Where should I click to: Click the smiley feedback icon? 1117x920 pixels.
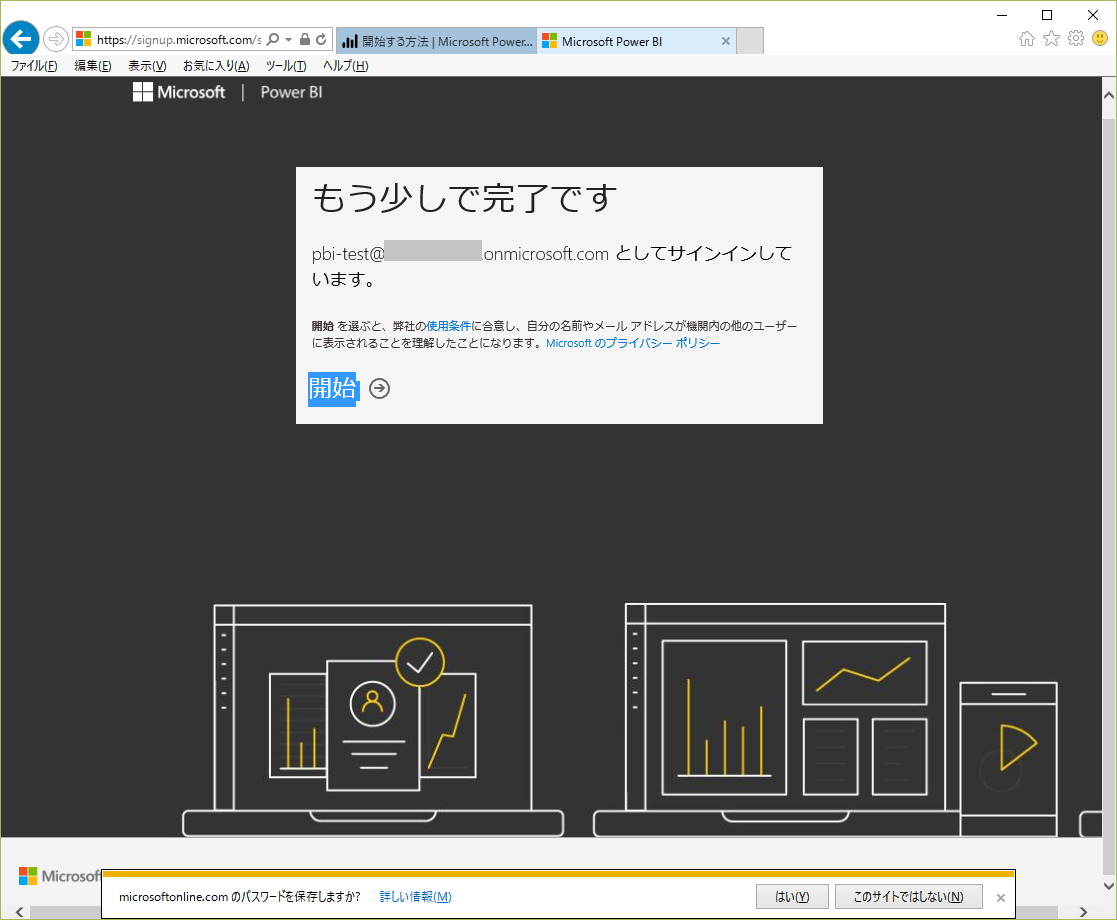[x=1100, y=38]
